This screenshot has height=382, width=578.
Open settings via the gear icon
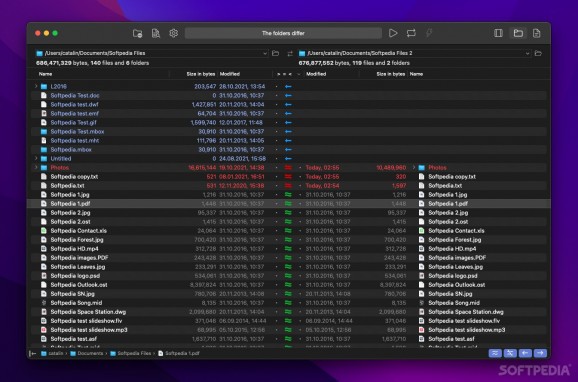click(x=174, y=33)
